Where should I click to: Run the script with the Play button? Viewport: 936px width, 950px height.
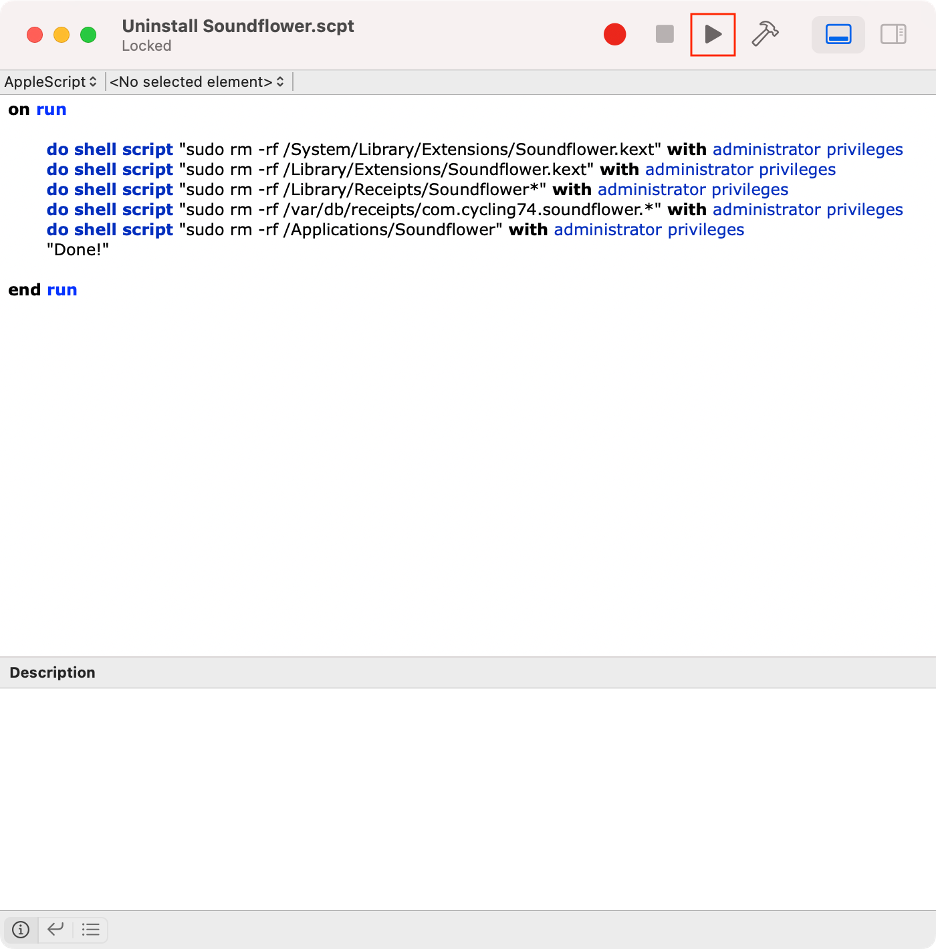point(713,35)
